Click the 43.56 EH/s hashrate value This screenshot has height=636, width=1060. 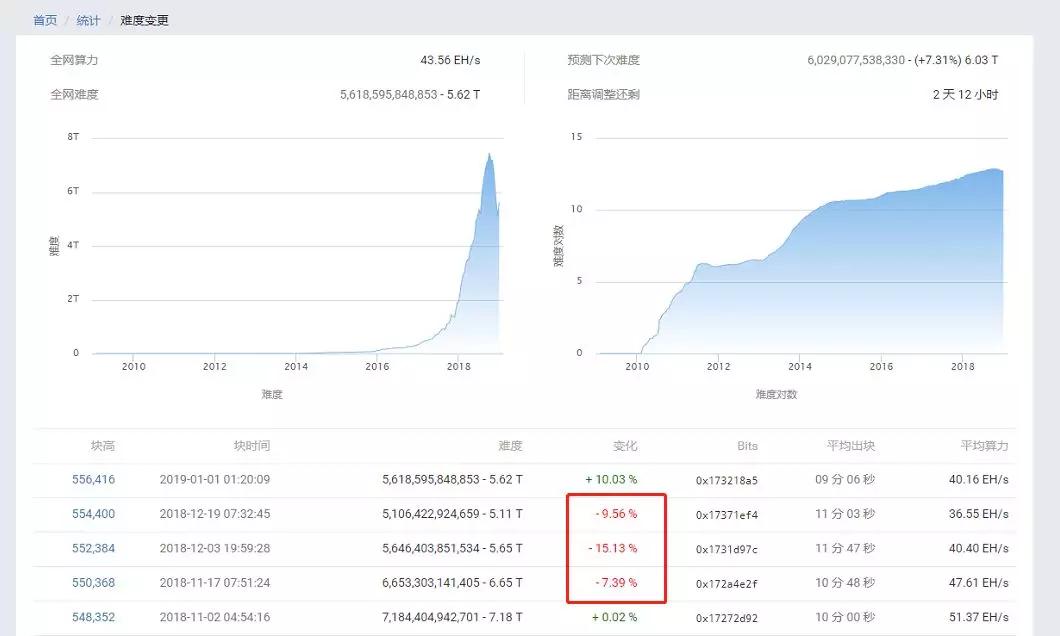point(450,60)
